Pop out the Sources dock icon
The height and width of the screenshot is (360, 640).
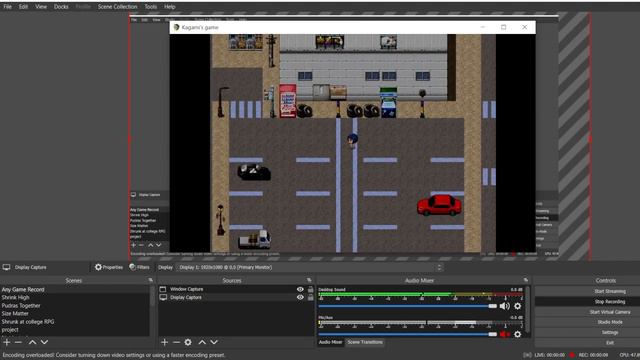[309, 280]
